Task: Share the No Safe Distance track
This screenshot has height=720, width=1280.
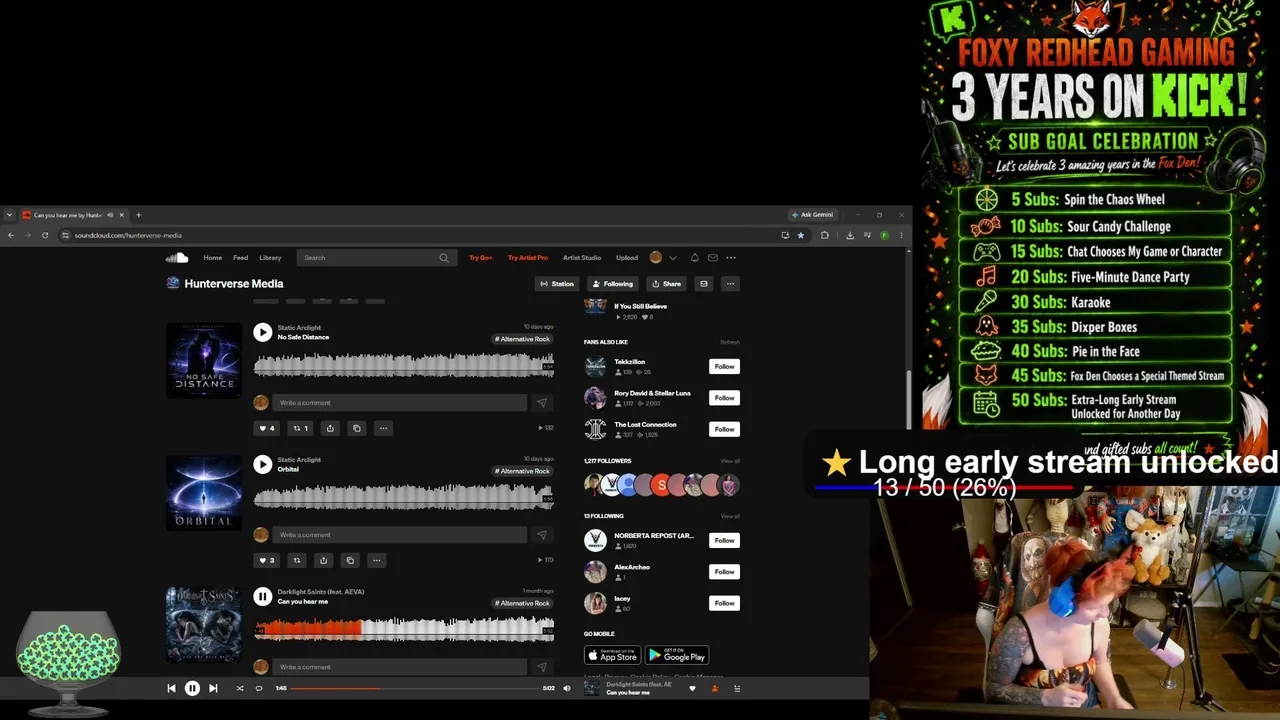Action: click(330, 428)
